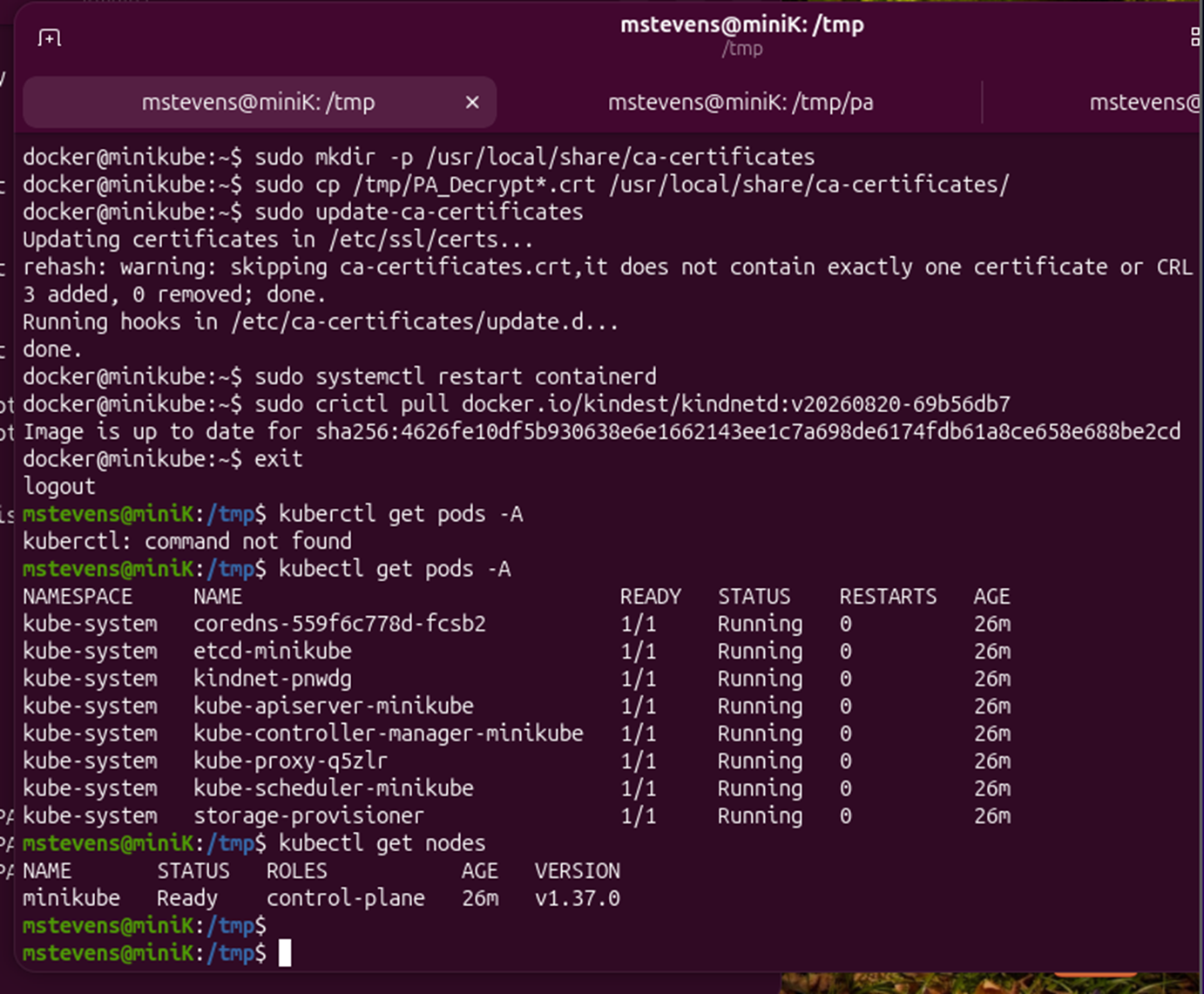Click the window title mstevens@miniK: /tmp
Viewport: 1204px width, 994px height.
[x=742, y=24]
